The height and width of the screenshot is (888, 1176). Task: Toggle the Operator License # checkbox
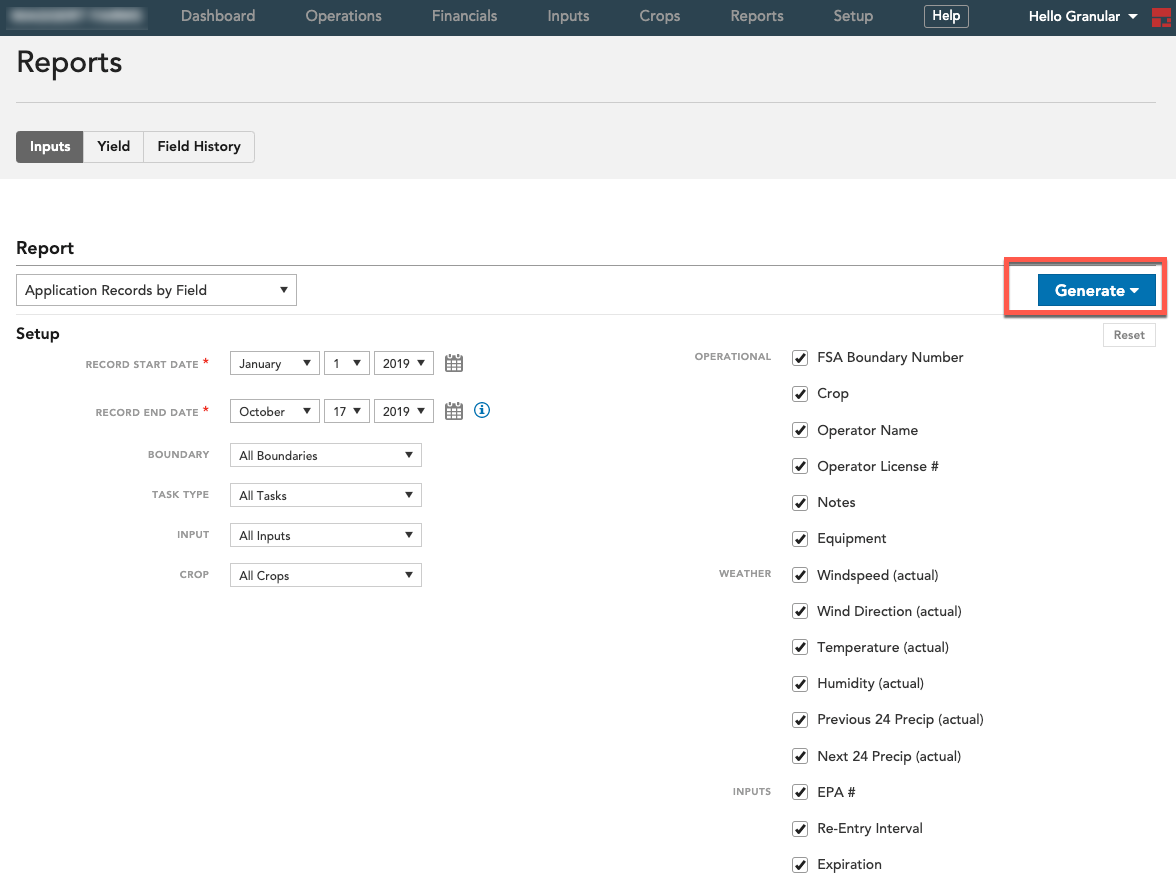click(x=800, y=466)
